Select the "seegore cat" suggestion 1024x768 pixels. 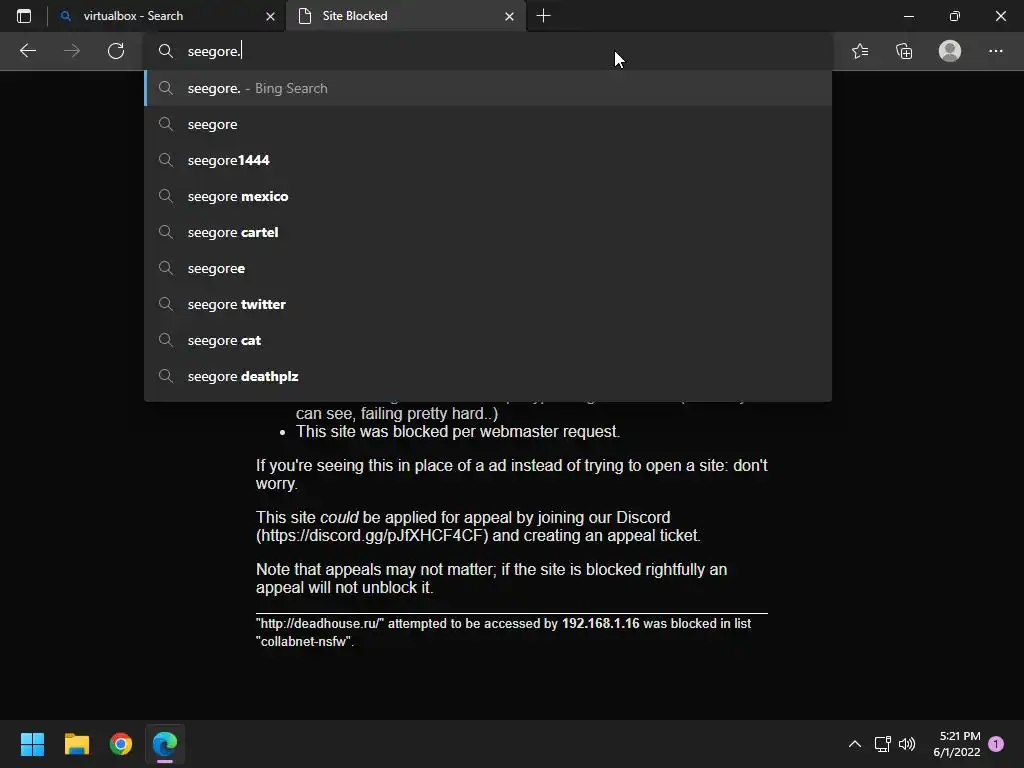[x=488, y=340]
